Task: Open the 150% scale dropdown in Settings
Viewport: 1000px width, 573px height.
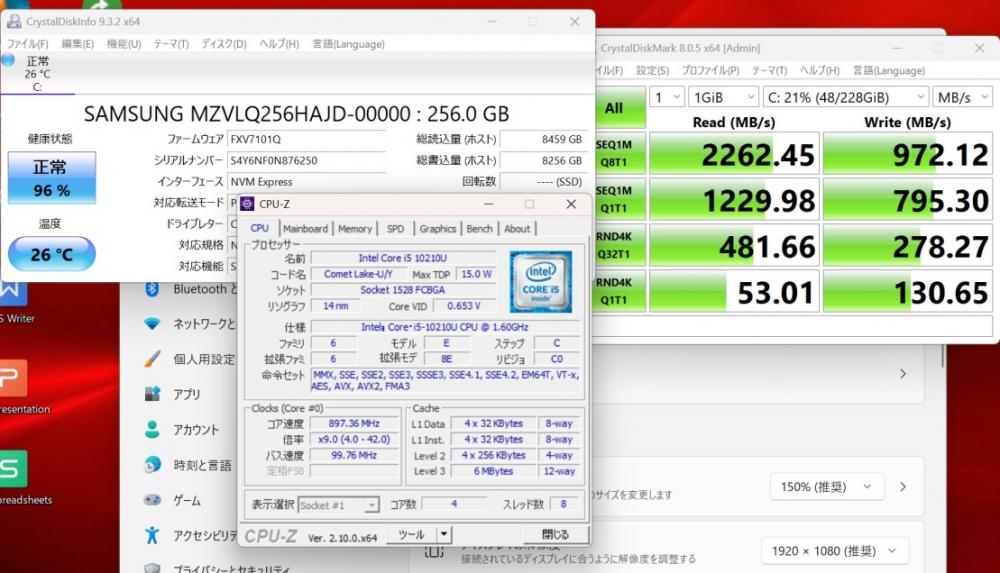Action: click(x=827, y=487)
